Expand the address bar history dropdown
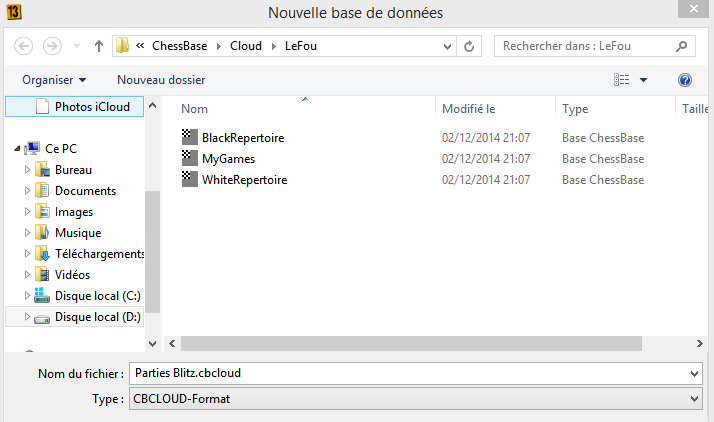 click(x=447, y=46)
